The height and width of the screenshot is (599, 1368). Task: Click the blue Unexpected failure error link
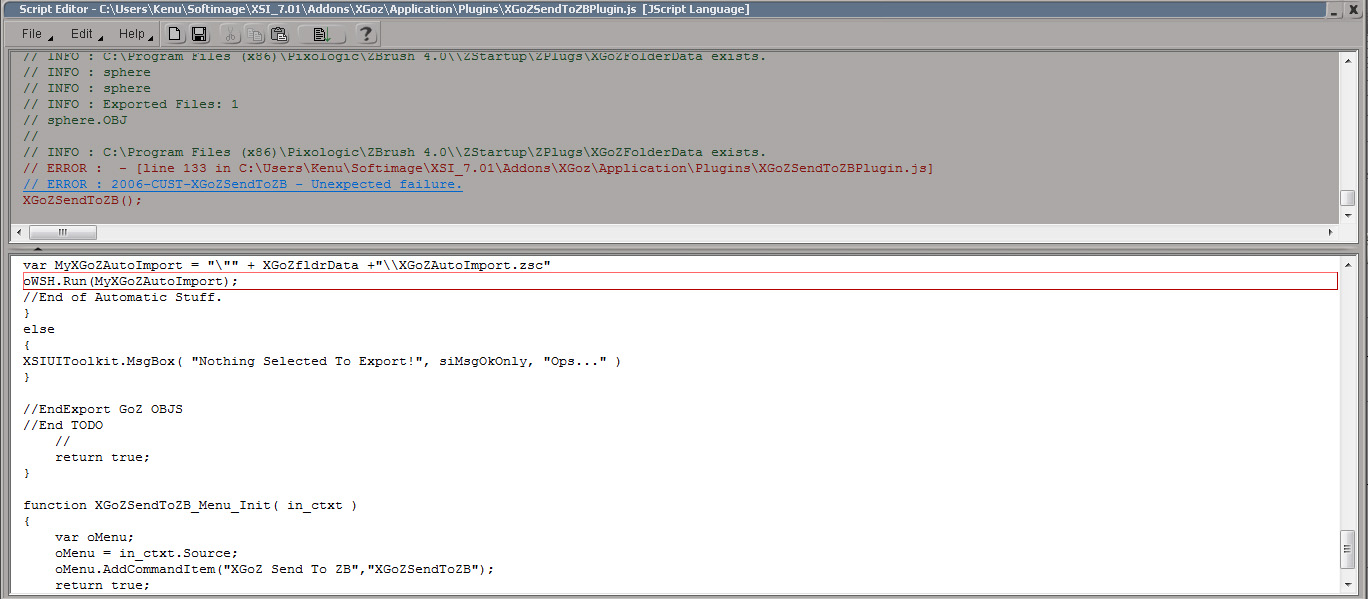click(242, 184)
